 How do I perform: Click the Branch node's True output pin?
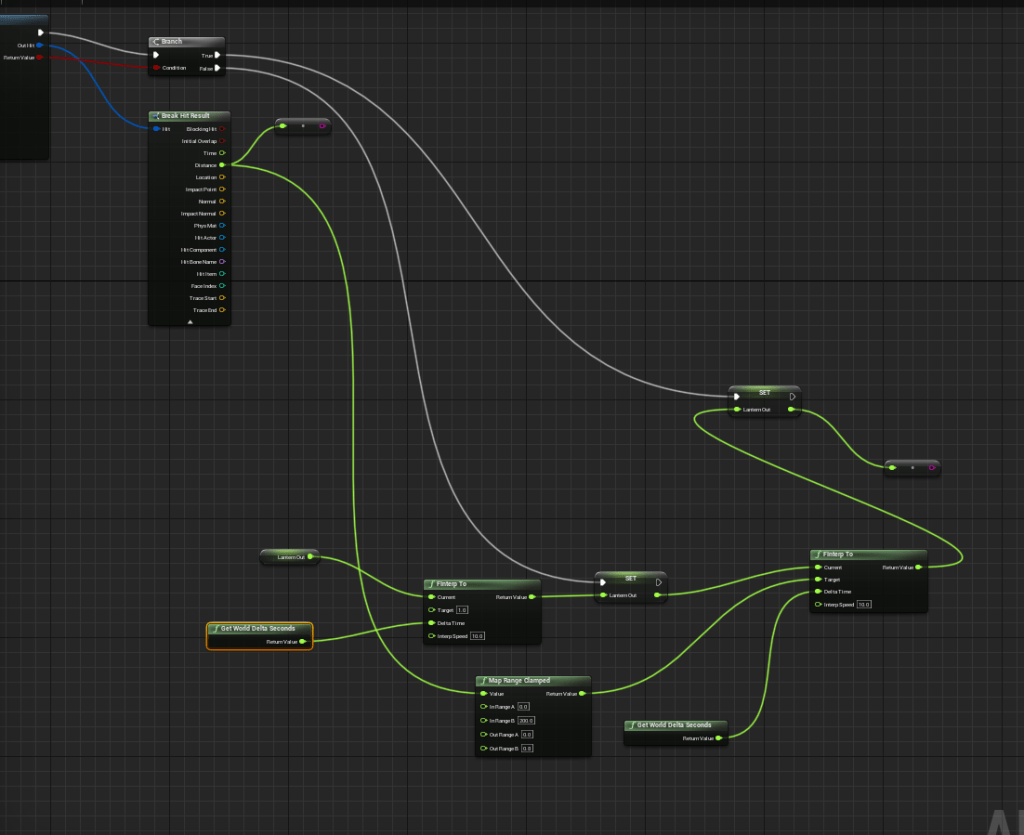[x=217, y=55]
